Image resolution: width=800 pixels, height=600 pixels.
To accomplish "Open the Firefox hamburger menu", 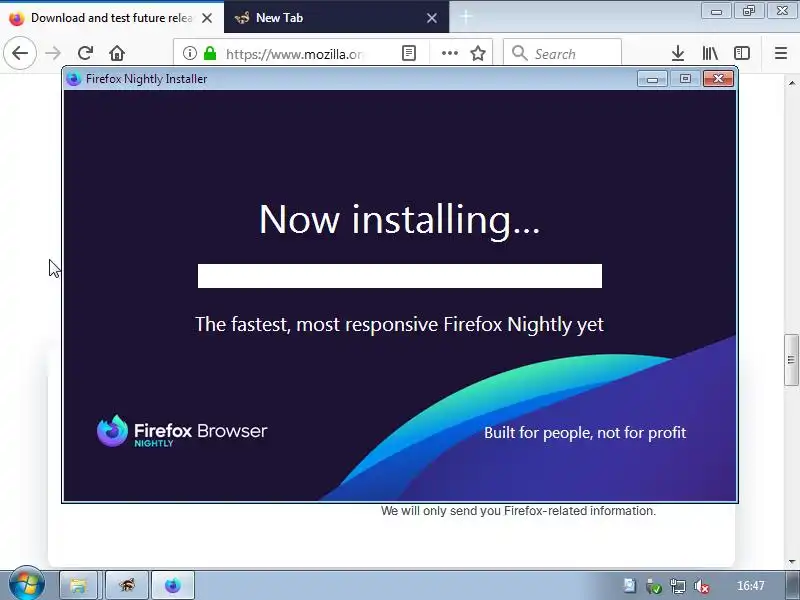I will tap(781, 53).
